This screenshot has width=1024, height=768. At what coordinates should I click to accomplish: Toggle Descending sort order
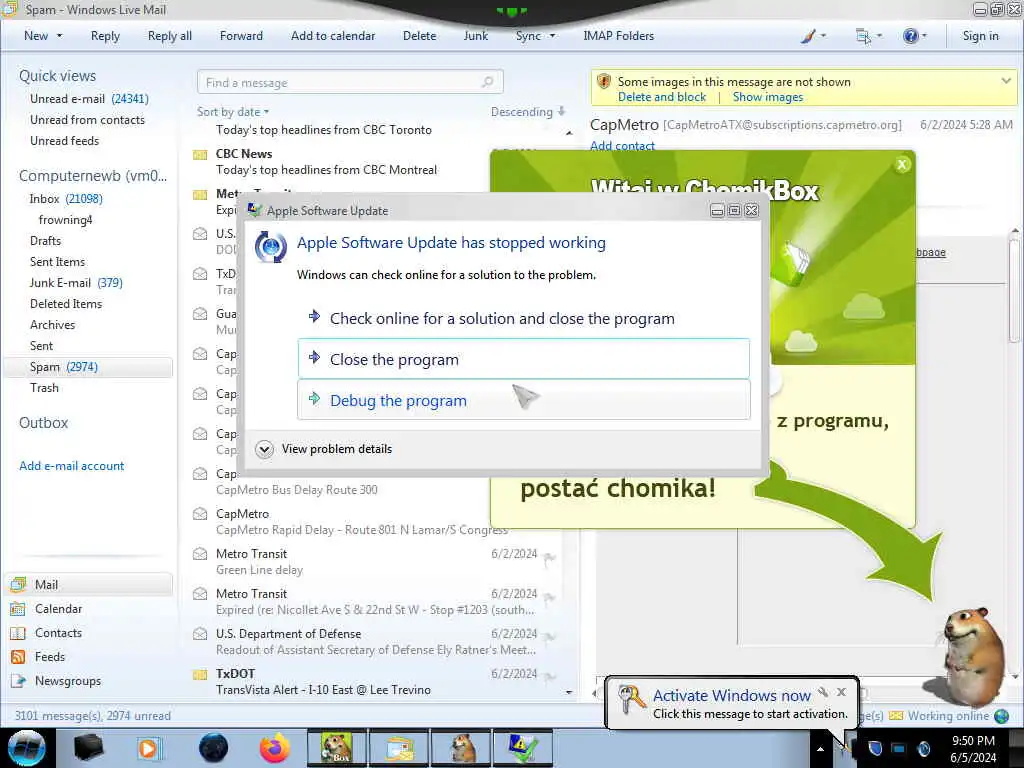528,112
